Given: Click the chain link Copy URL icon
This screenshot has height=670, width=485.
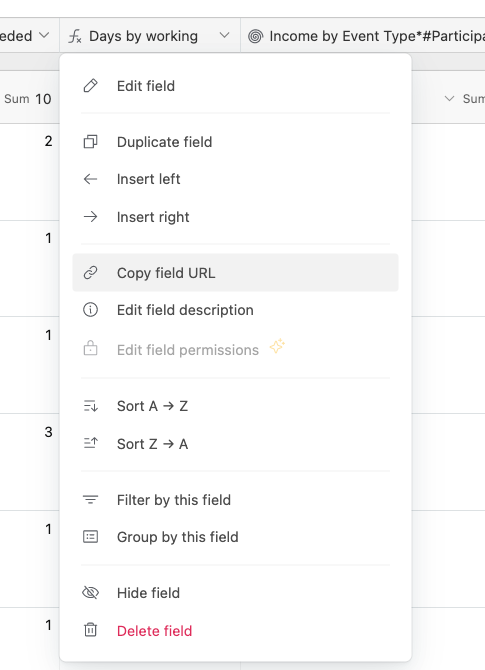Looking at the screenshot, I should pos(90,273).
